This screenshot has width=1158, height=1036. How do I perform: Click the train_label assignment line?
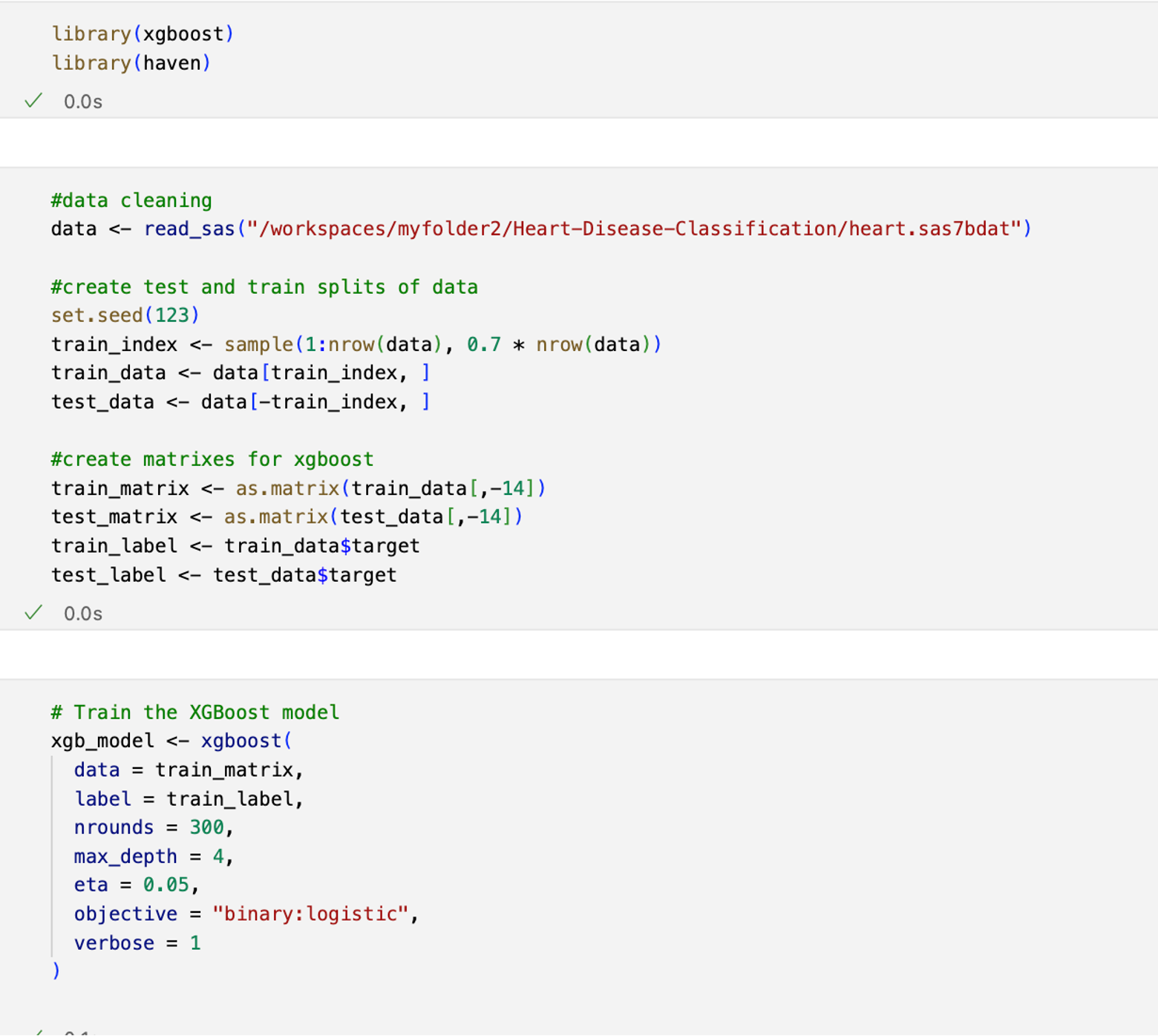point(235,546)
